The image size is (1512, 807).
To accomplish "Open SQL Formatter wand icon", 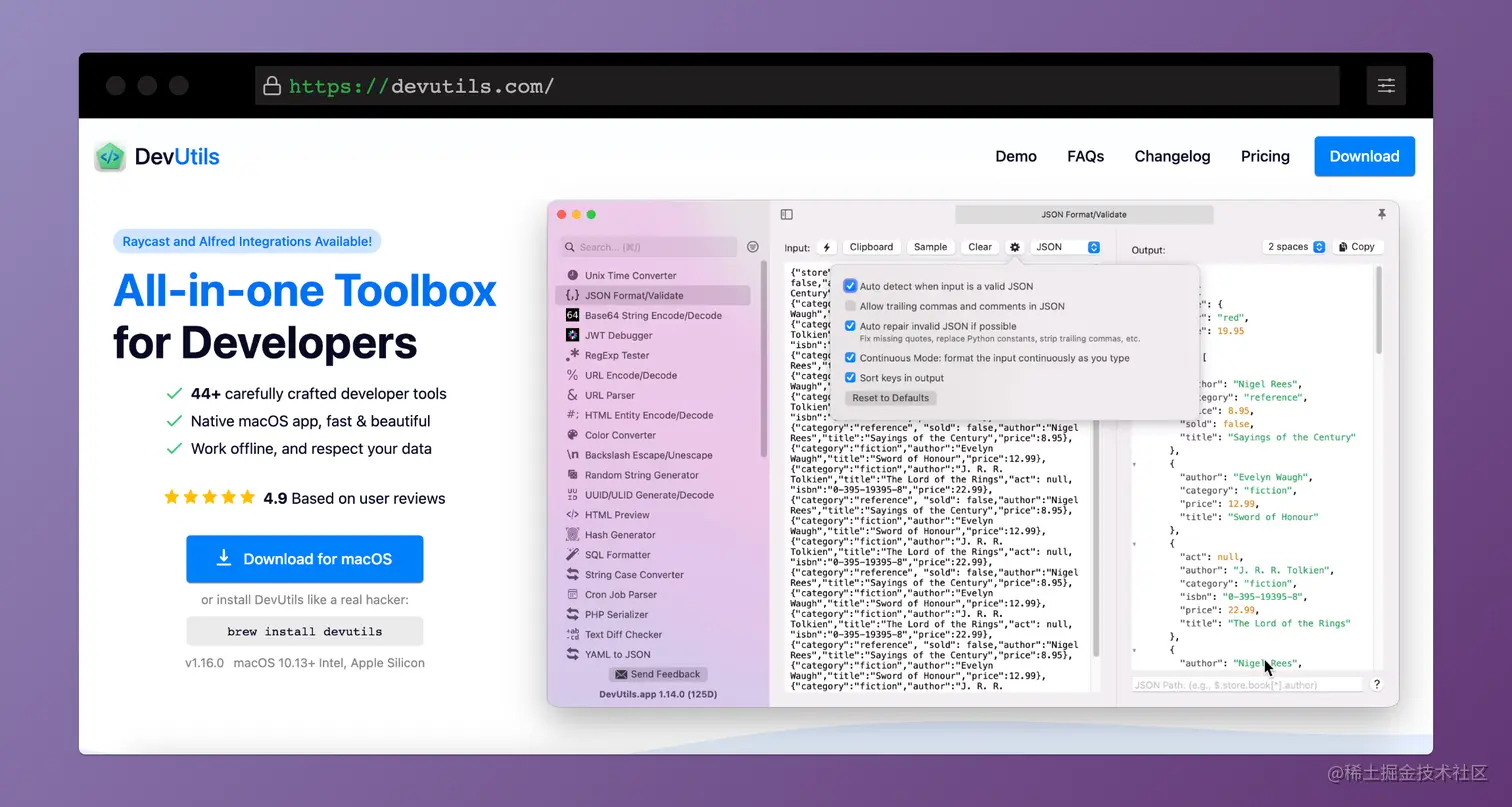I will pyautogui.click(x=572, y=555).
